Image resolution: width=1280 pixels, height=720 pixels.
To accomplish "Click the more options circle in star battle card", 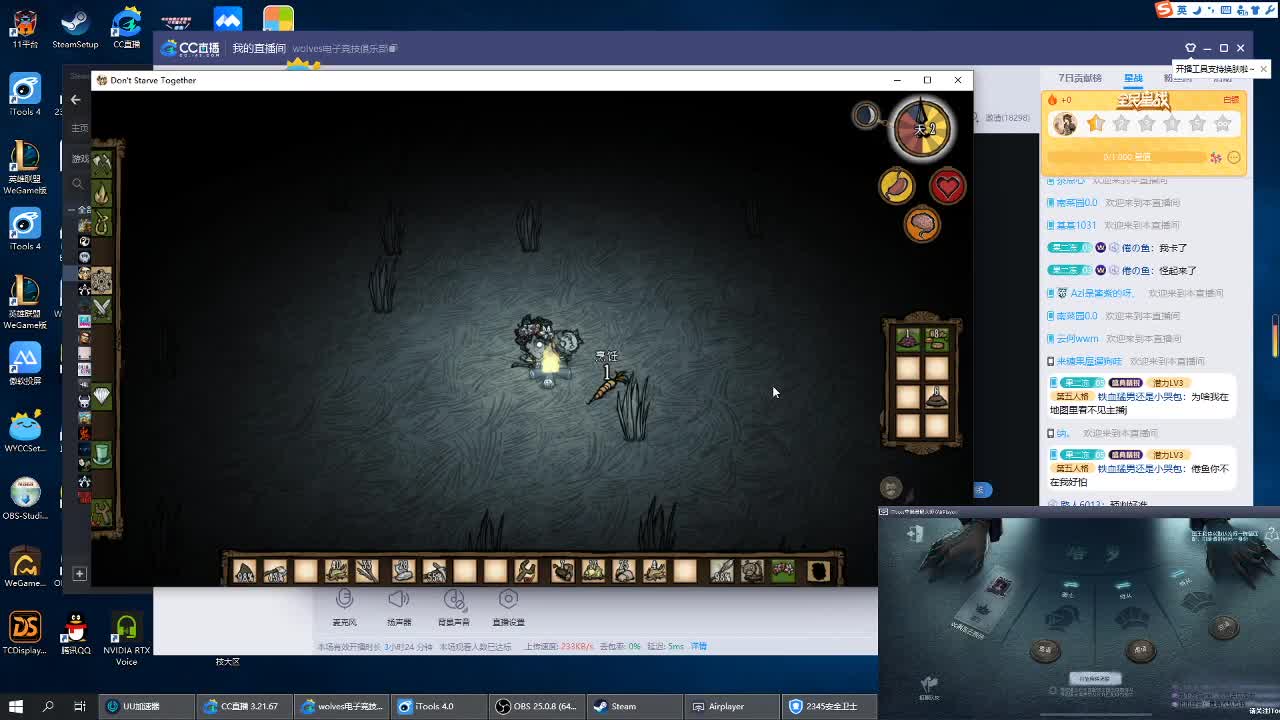I will (x=1233, y=157).
